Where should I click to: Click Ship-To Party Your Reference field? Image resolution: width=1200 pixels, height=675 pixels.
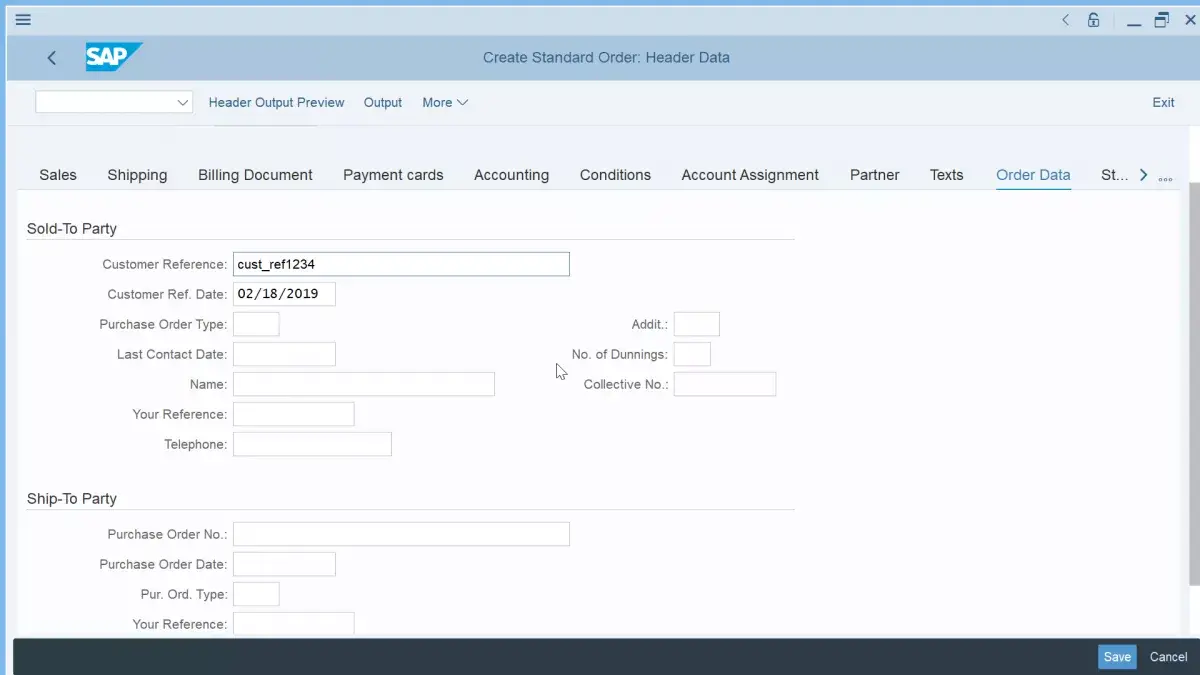pos(293,623)
